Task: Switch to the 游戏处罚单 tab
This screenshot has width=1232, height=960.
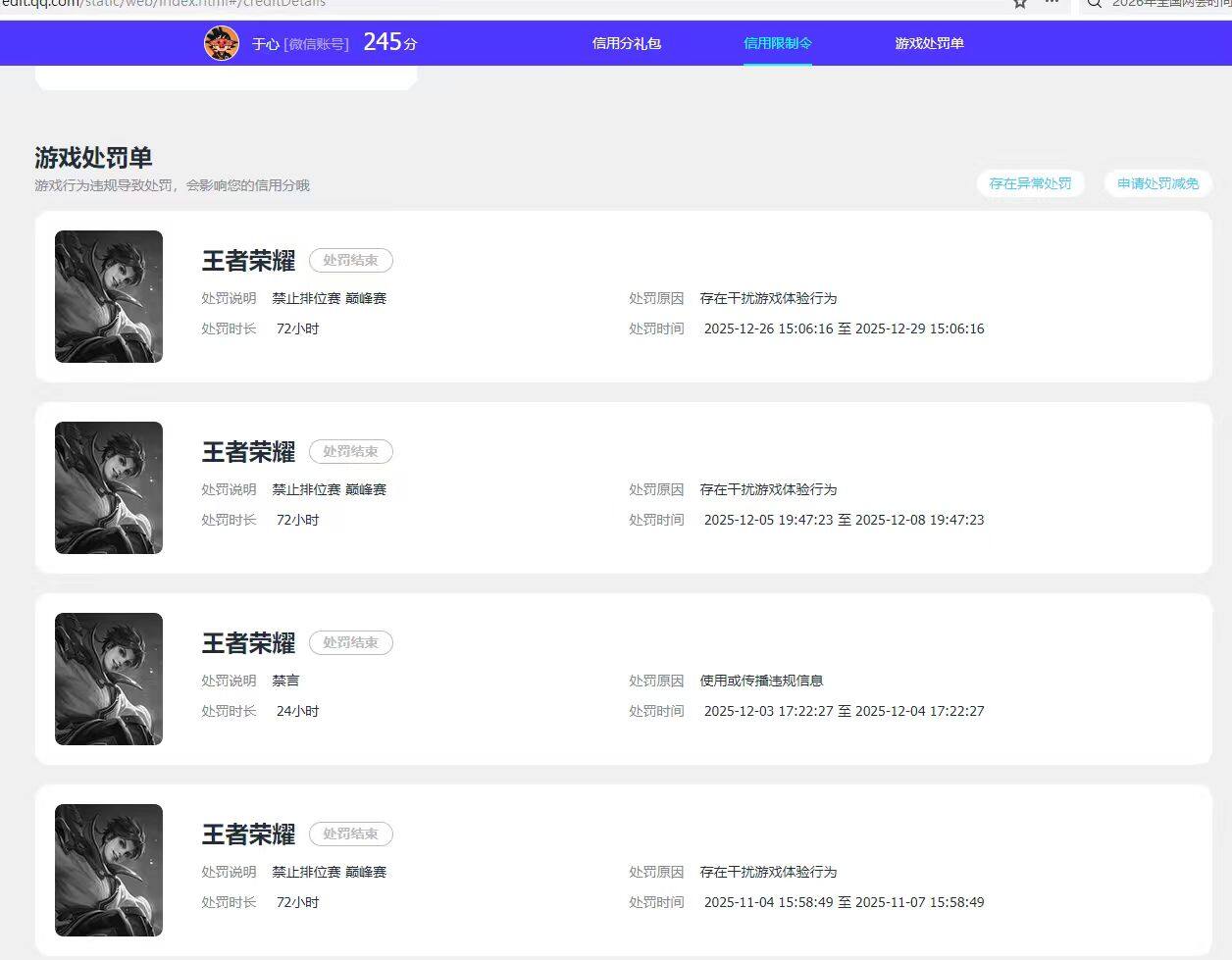Action: click(x=929, y=43)
